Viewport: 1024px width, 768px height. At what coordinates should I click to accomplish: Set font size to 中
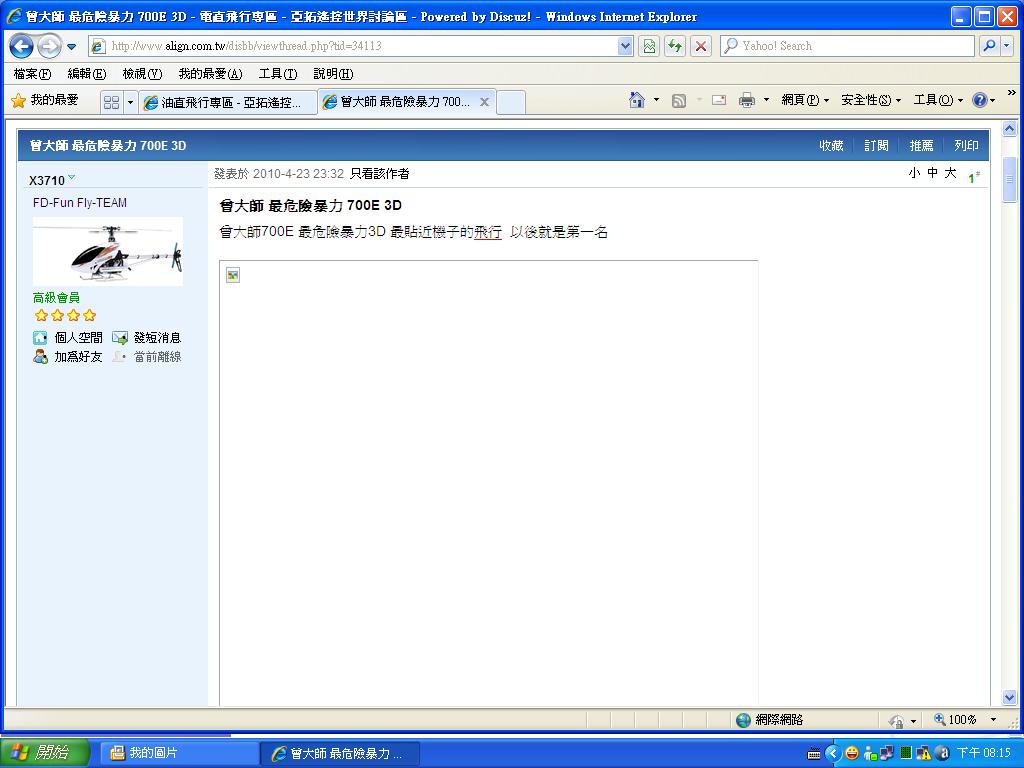pyautogui.click(x=933, y=172)
